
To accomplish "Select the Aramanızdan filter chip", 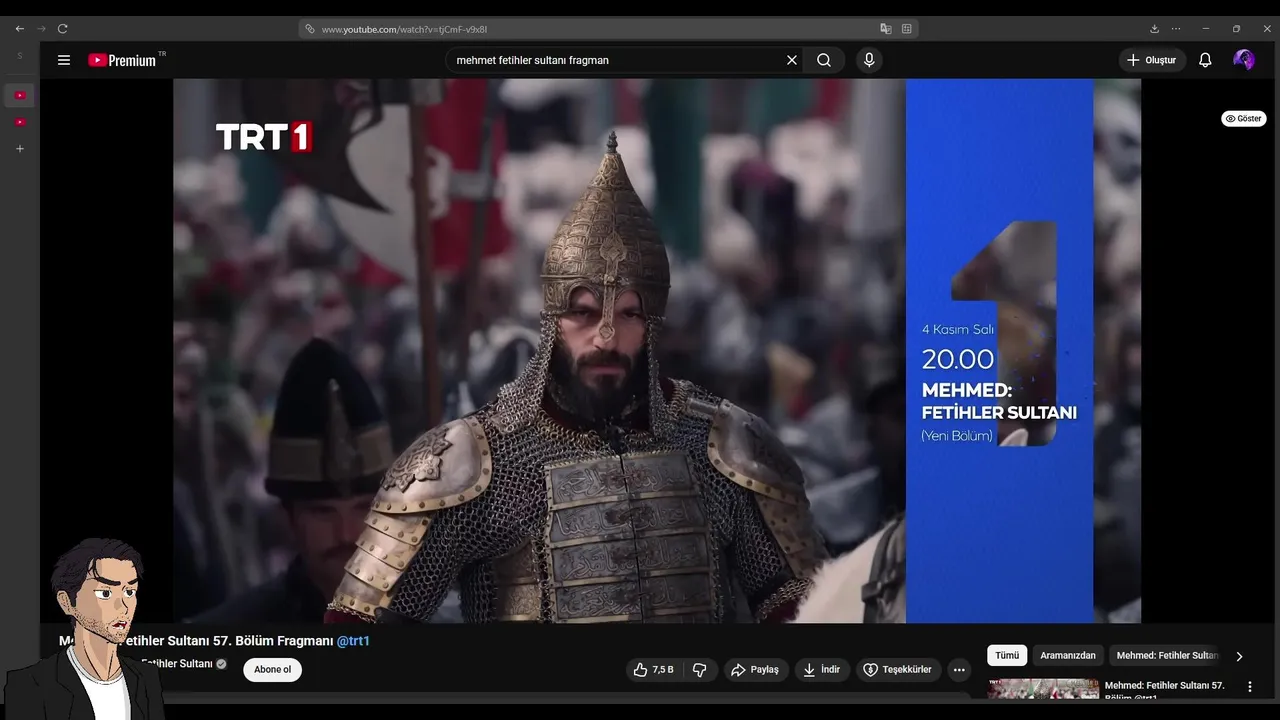I will [1068, 656].
